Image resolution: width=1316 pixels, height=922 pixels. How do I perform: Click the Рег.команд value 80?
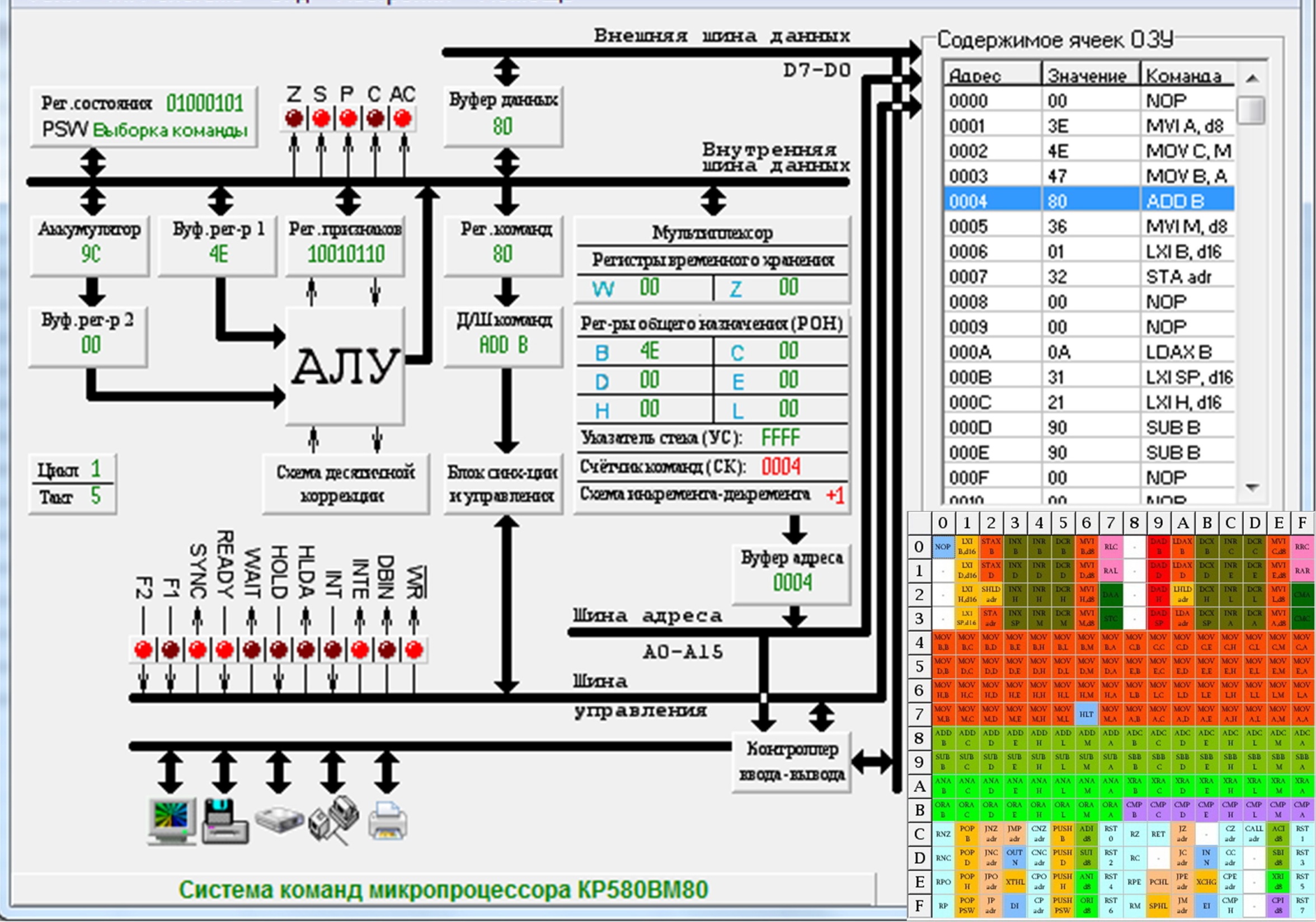pos(502,254)
